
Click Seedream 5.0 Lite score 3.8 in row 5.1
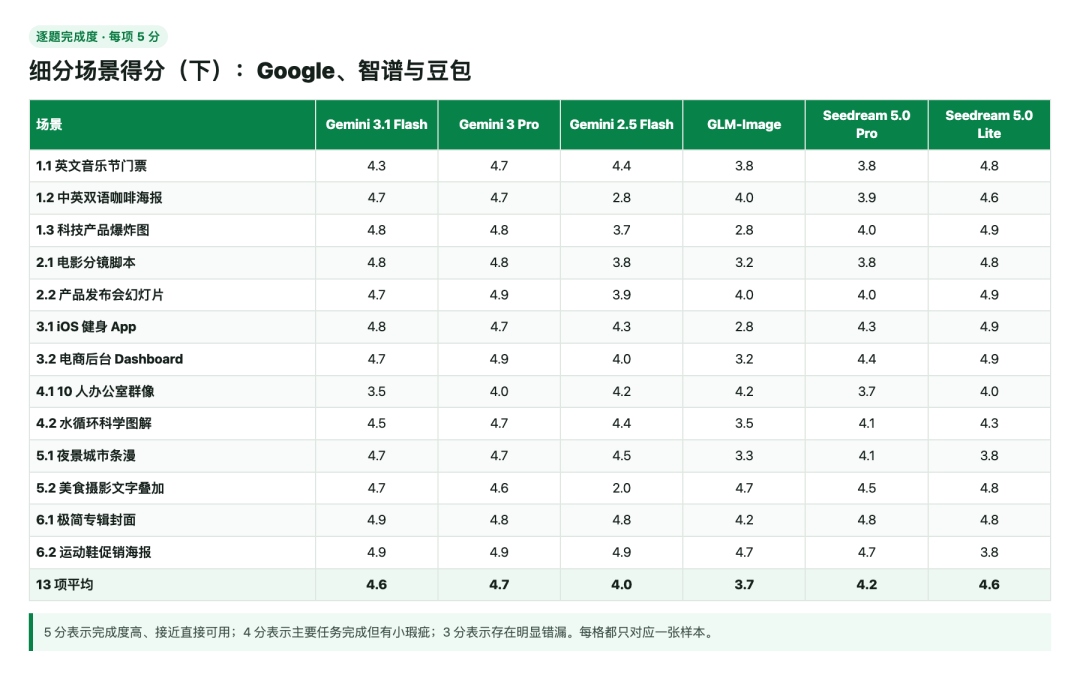pyautogui.click(x=989, y=455)
